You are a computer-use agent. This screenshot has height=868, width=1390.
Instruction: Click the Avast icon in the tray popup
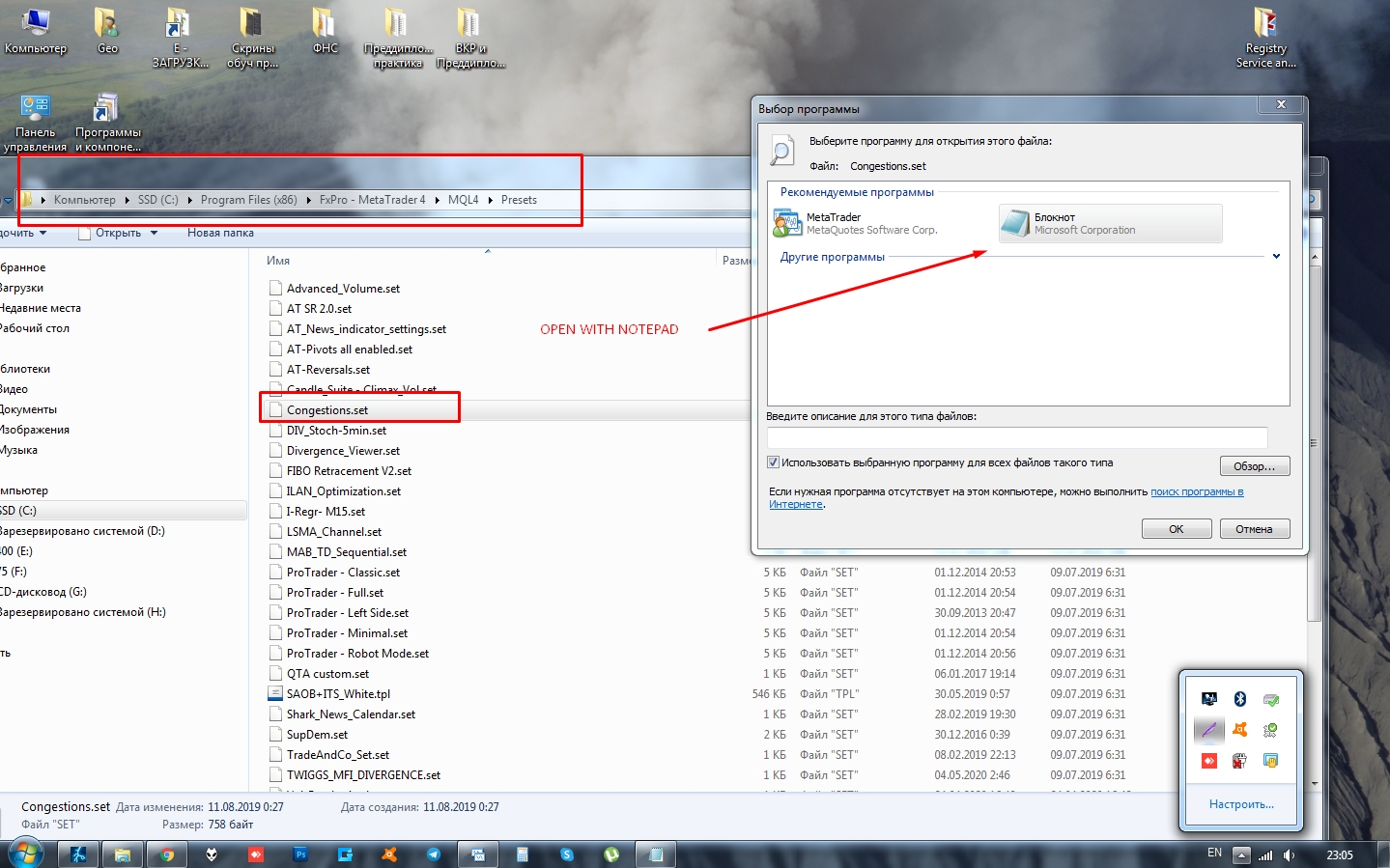(1240, 730)
